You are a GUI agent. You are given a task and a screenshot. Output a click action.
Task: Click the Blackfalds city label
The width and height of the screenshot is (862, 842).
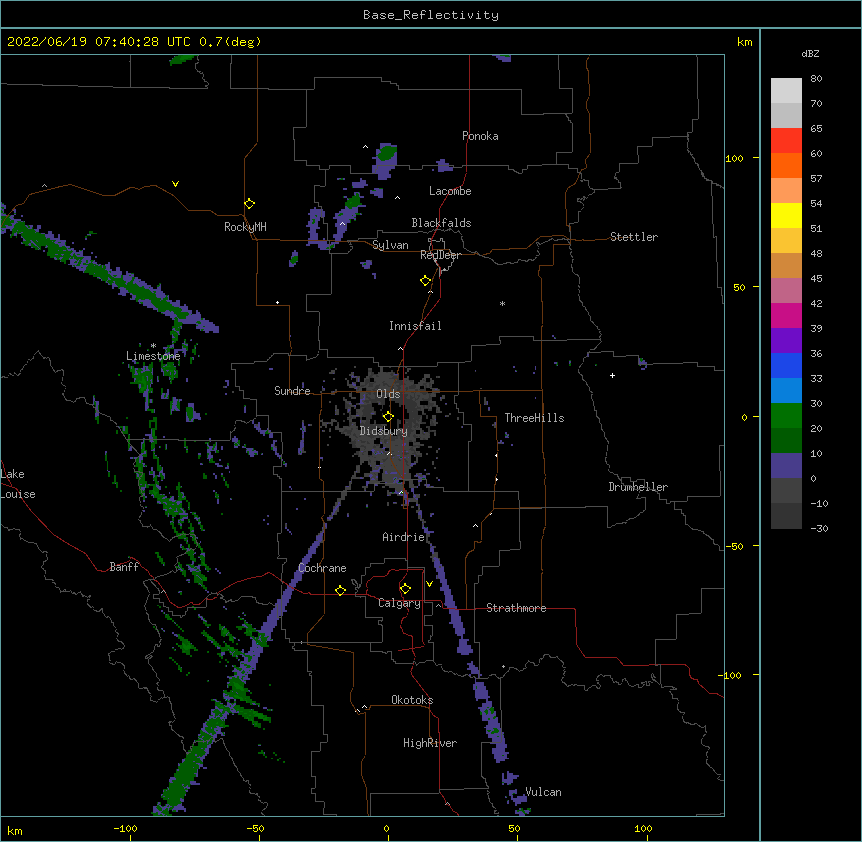441,223
